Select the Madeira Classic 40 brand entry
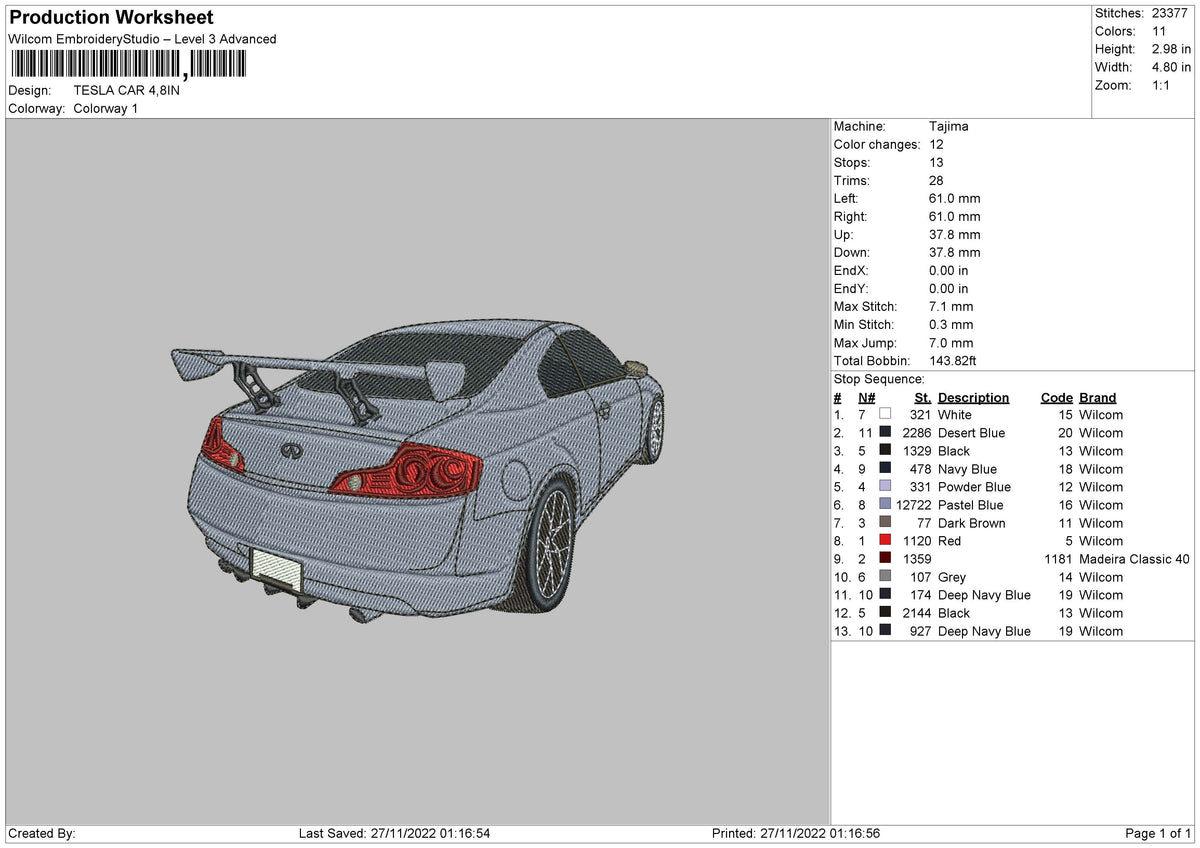 (x=1134, y=559)
